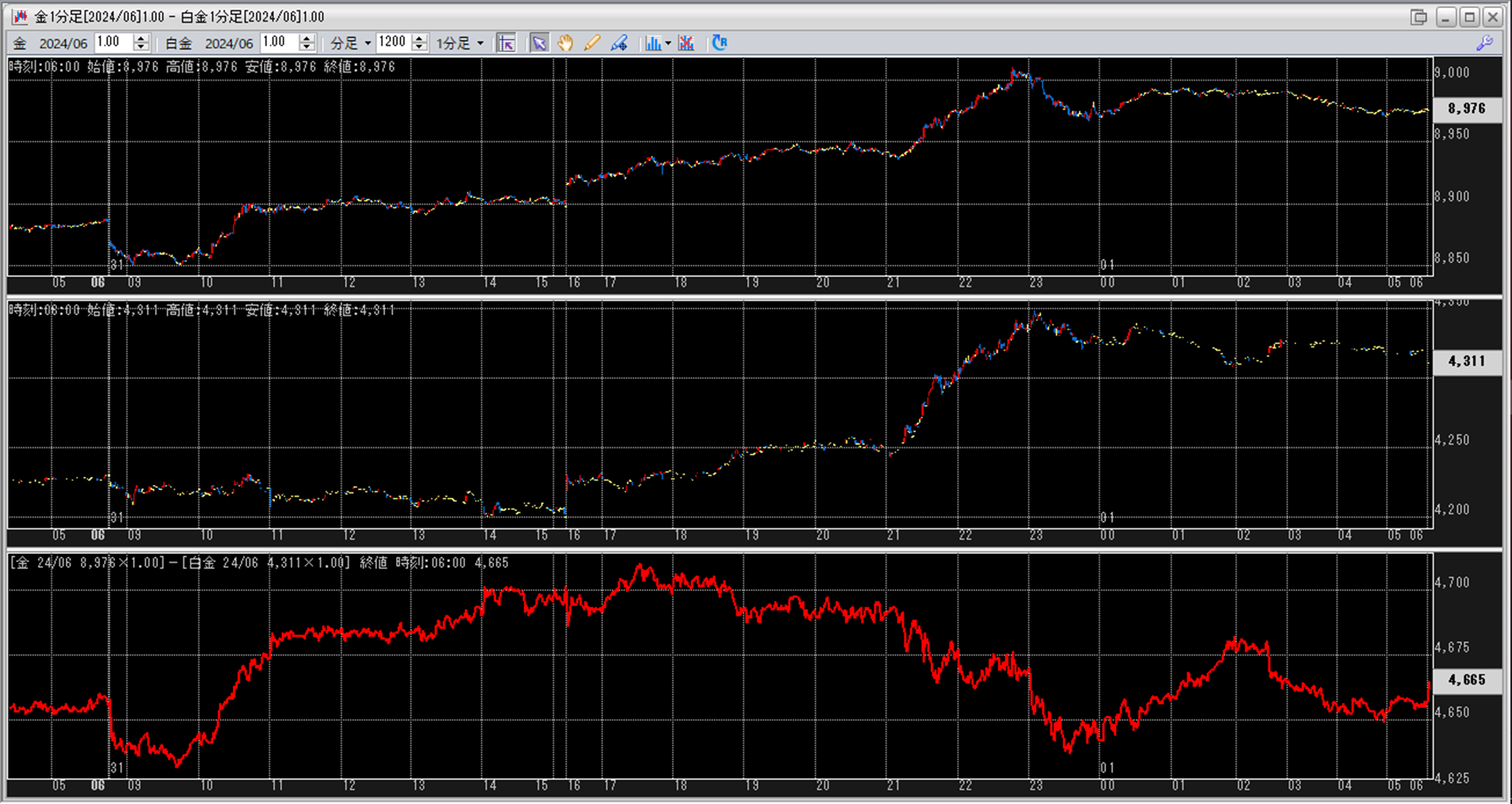Click the edit drawing pen tool
The width and height of the screenshot is (1512, 804).
pos(619,43)
